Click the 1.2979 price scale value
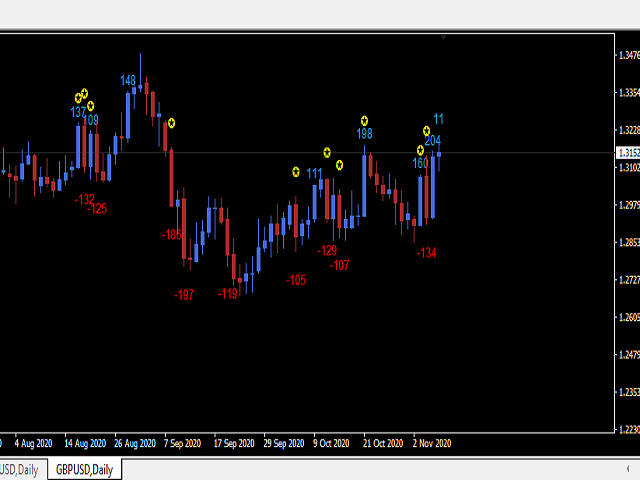The height and width of the screenshot is (480, 640). click(629, 205)
